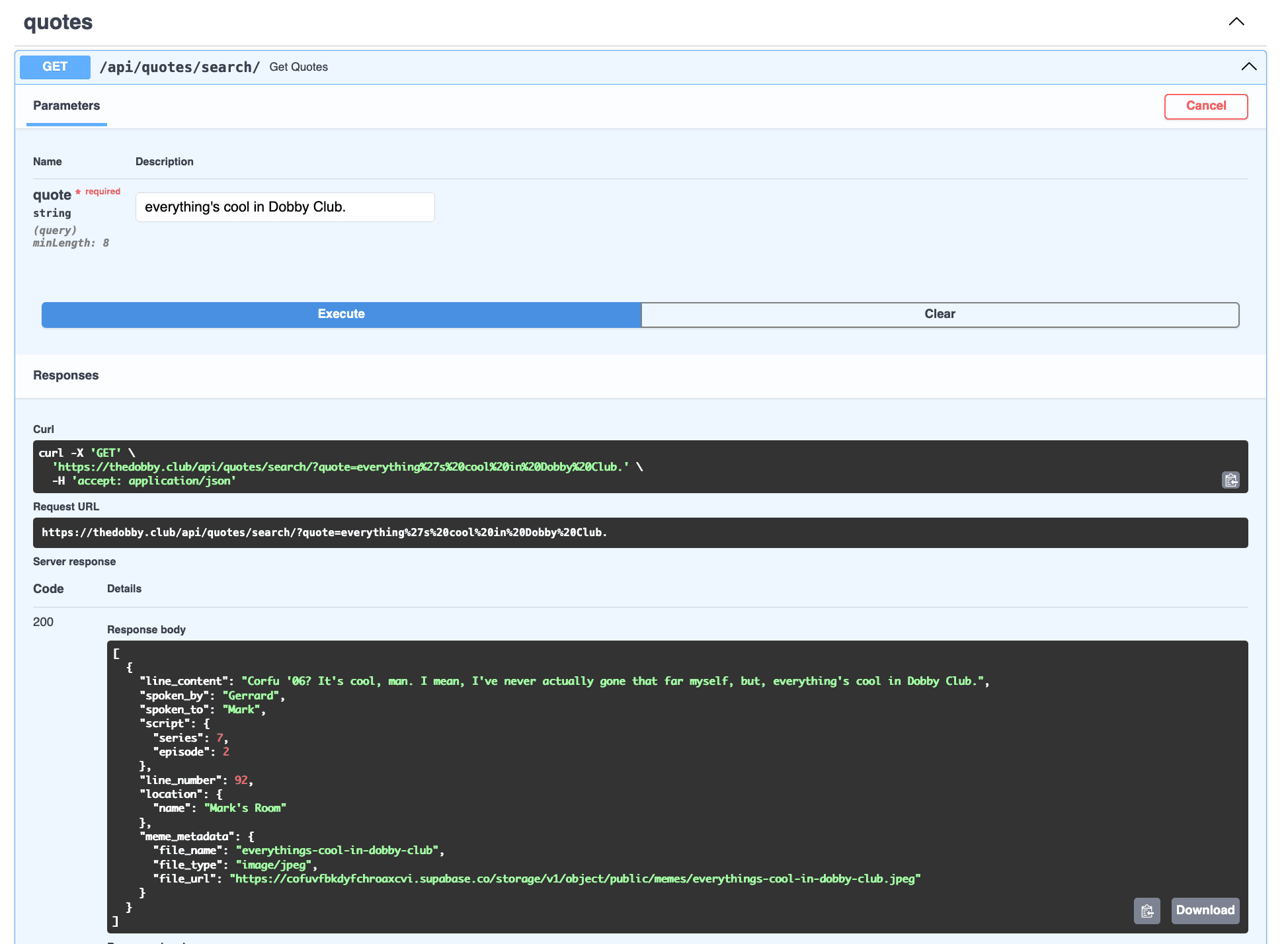Click the "Mark" spoken_to value
The height and width of the screenshot is (944, 1288).
tap(241, 710)
